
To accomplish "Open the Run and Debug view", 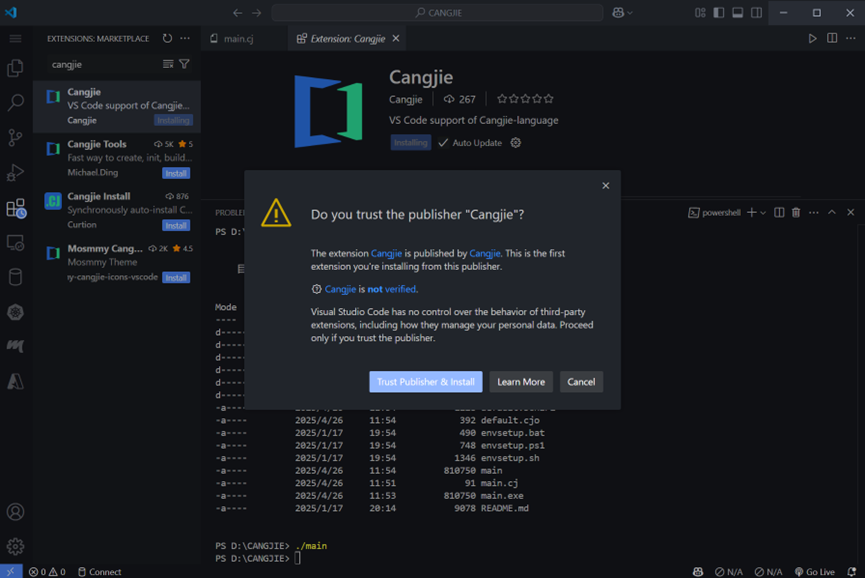I will point(15,173).
